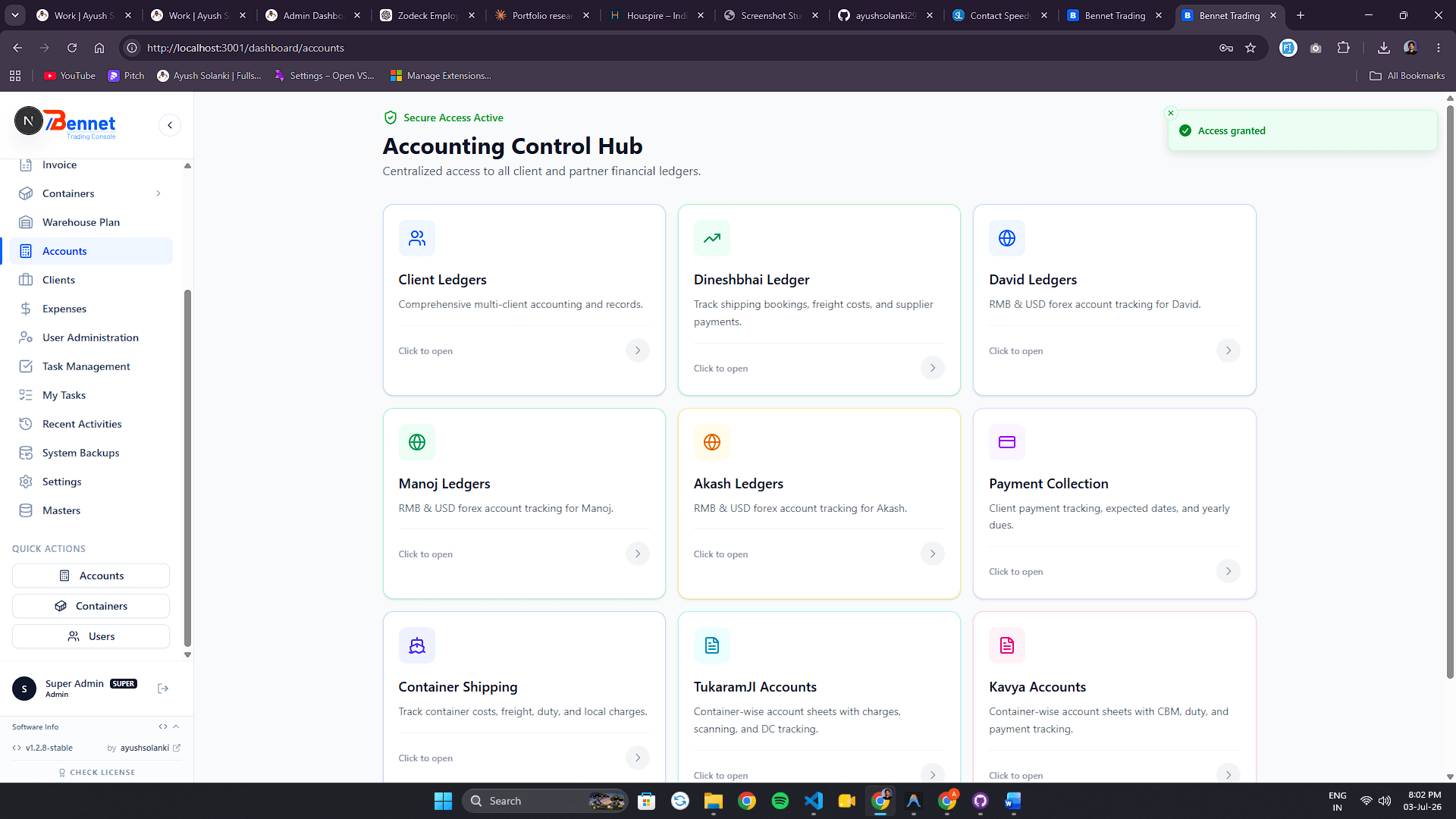The image size is (1456, 819).
Task: Click Kavya Accounts document icon
Action: tap(1006, 645)
